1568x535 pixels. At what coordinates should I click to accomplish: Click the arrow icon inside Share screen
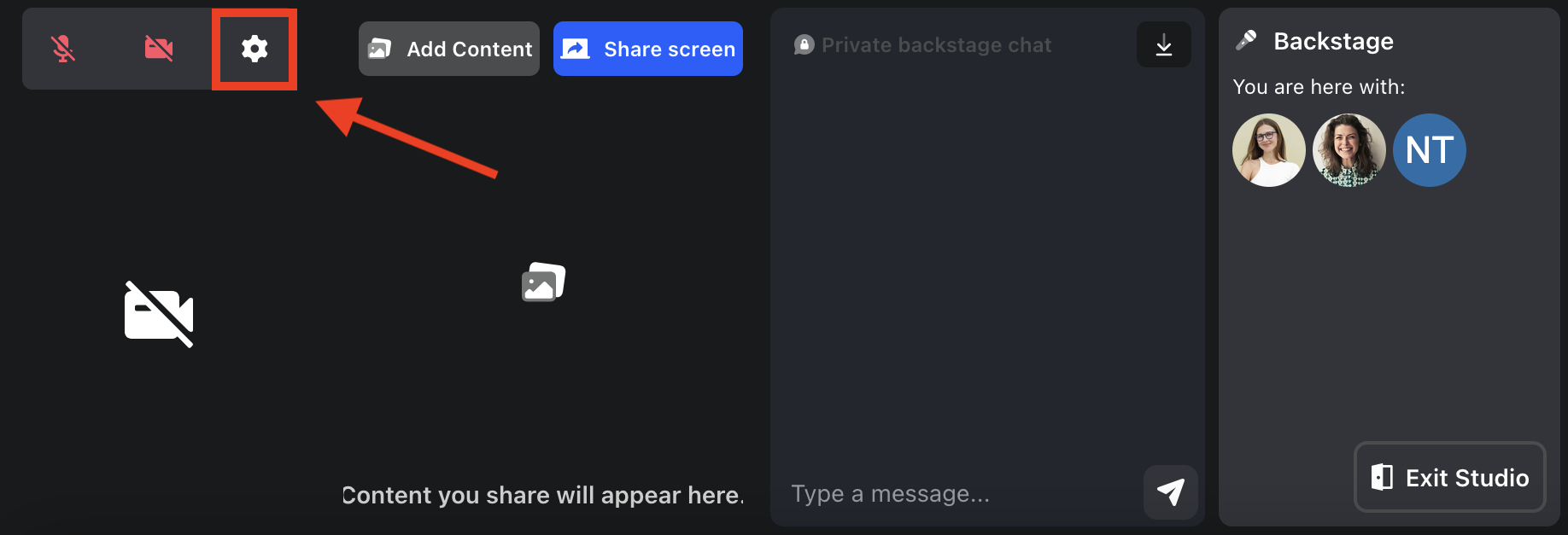coord(576,49)
